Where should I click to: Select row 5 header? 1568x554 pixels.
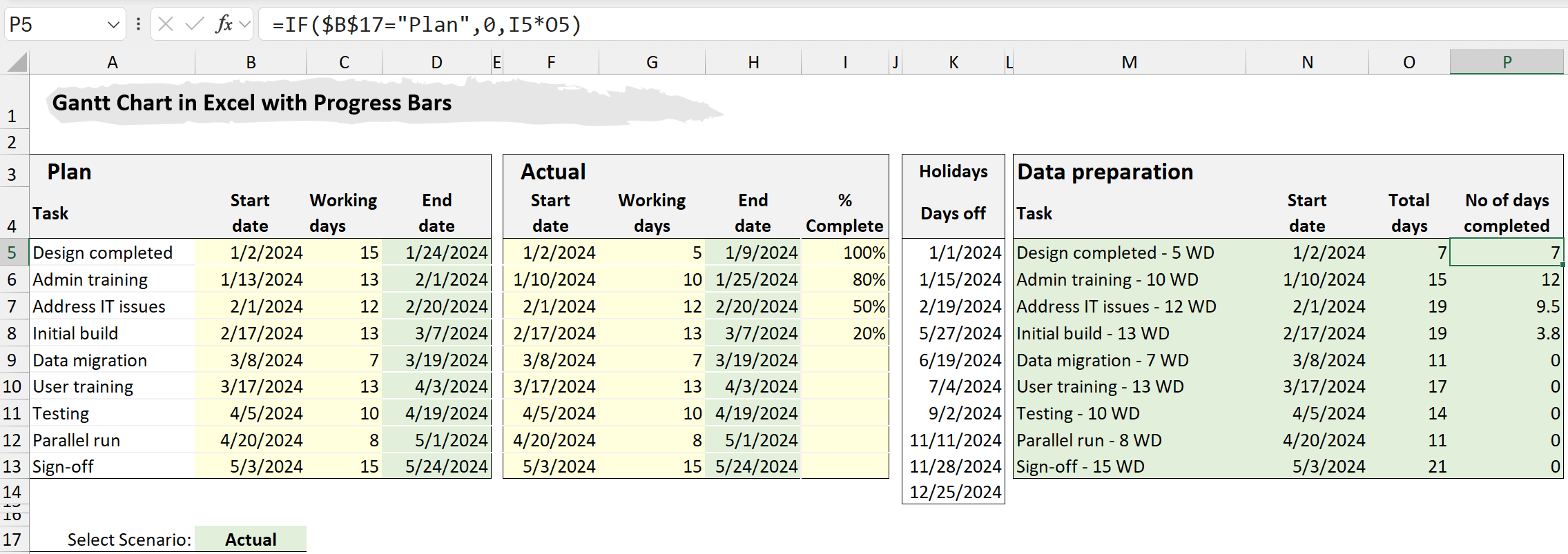(x=12, y=253)
